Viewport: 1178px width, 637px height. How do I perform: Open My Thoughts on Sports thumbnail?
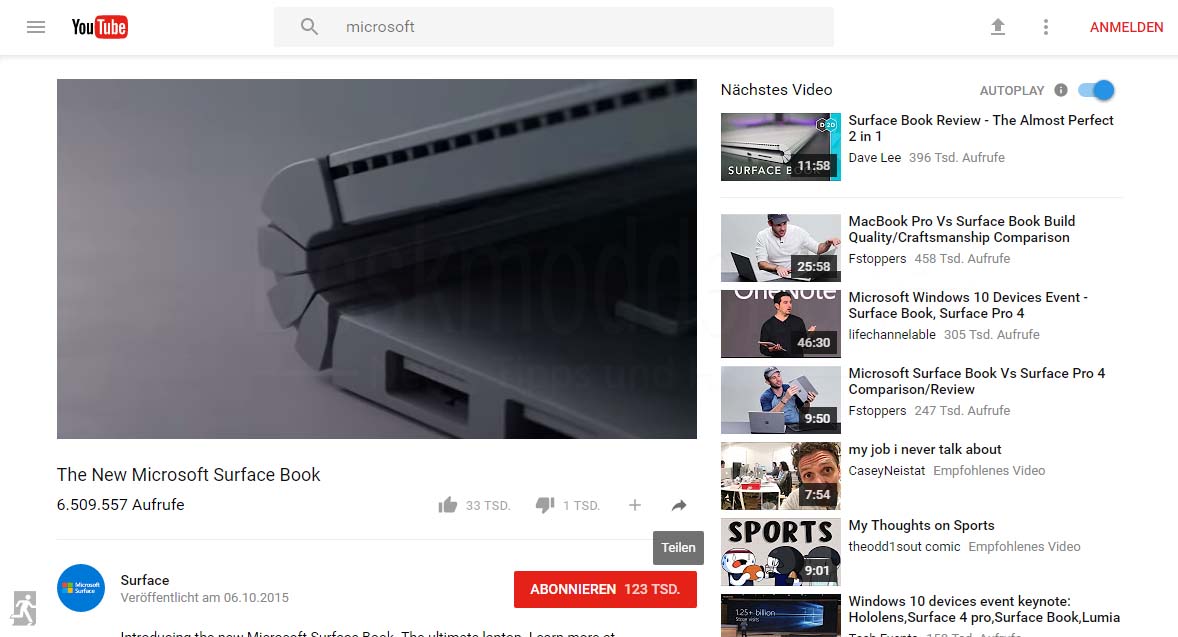point(781,552)
